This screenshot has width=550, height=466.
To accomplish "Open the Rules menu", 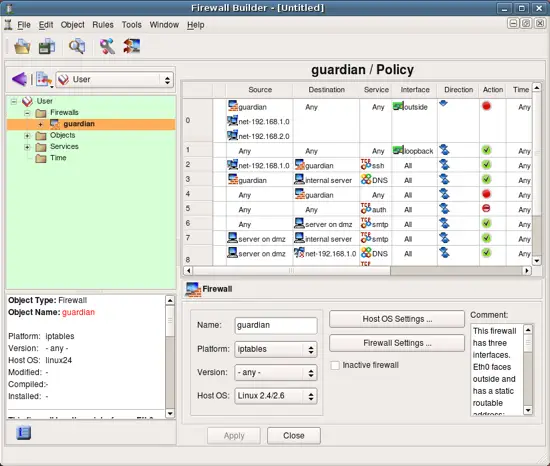I will coord(103,25).
